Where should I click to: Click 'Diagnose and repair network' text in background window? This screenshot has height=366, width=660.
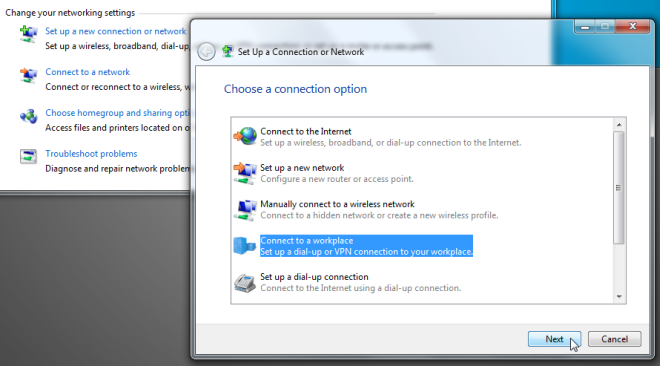click(118, 169)
